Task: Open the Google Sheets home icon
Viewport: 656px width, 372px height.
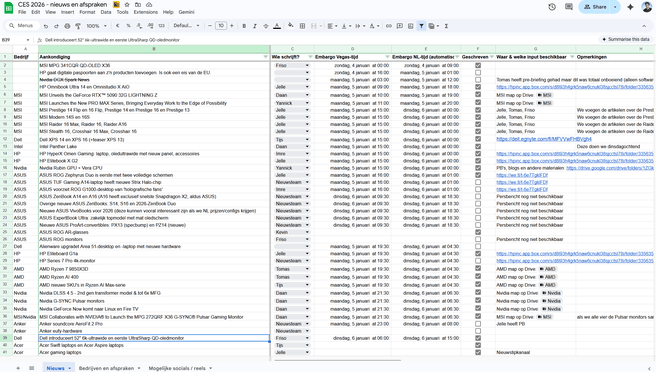Action: [8, 8]
